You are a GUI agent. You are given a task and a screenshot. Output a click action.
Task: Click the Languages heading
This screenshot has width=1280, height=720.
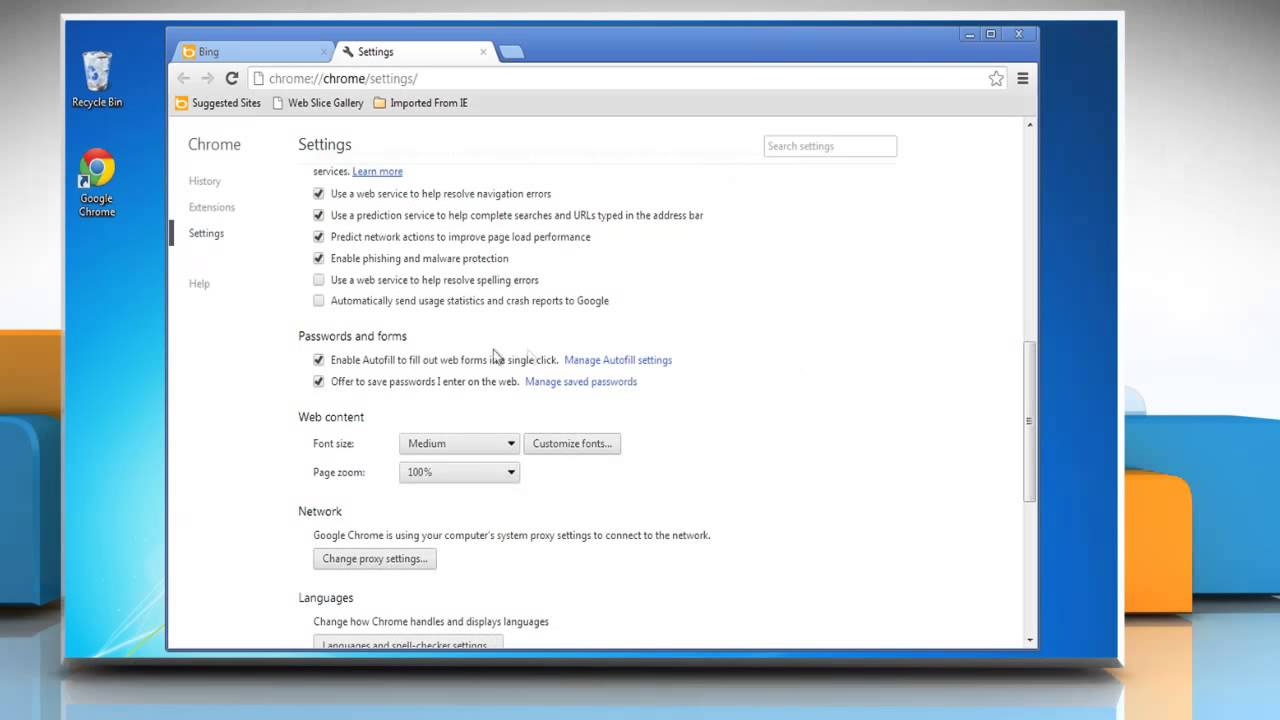pyautogui.click(x=326, y=598)
